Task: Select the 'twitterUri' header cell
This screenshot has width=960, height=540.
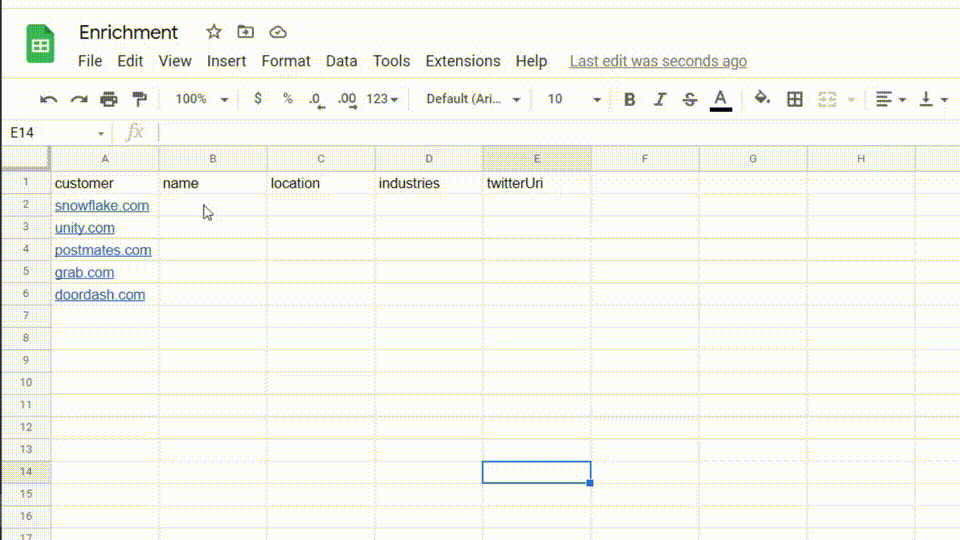Action: tap(537, 183)
